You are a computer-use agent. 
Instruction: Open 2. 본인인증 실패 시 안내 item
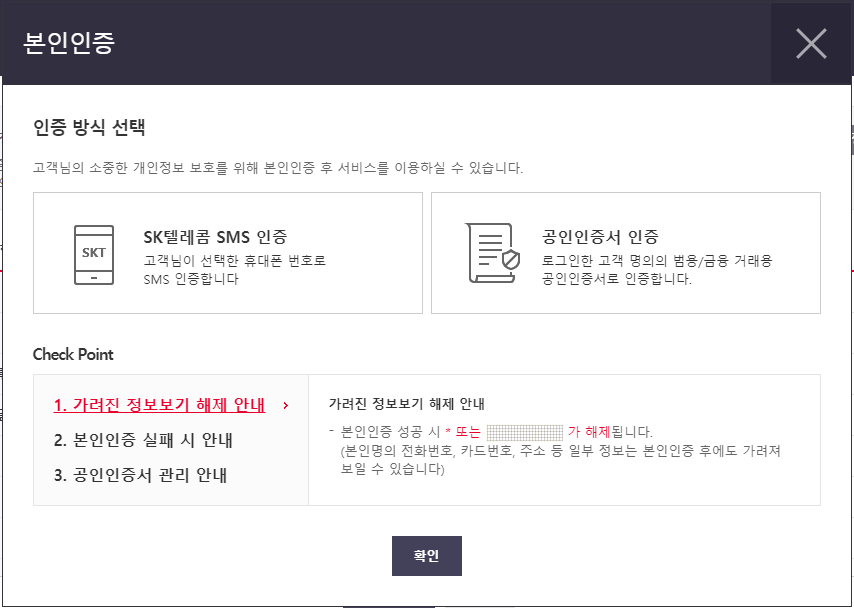click(143, 440)
